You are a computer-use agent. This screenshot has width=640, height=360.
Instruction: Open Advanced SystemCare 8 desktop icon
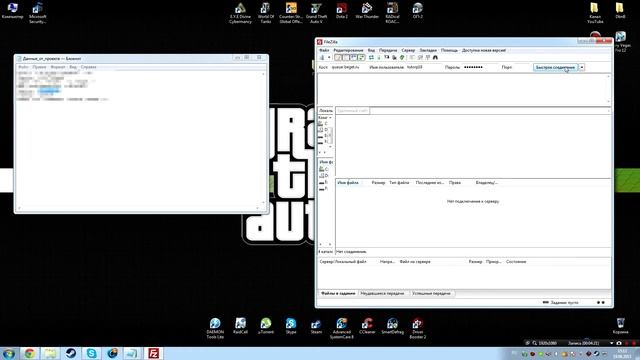click(x=342, y=328)
